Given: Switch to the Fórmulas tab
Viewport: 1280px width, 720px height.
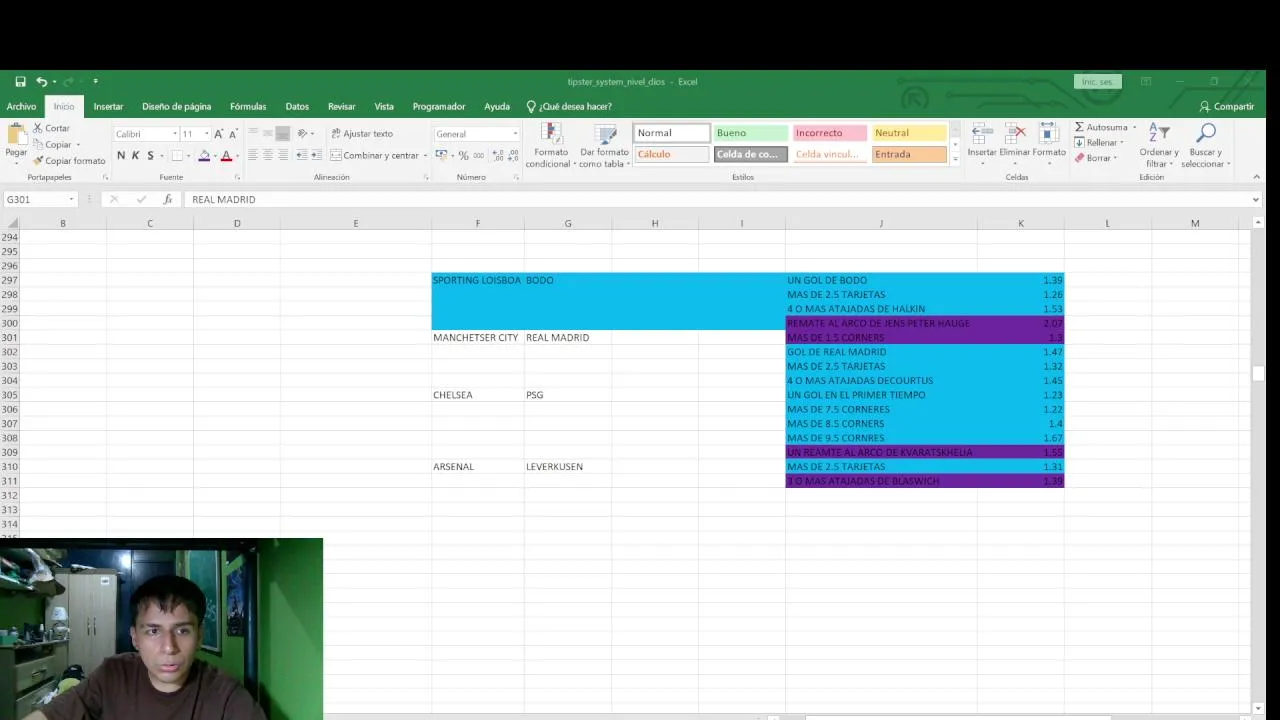Looking at the screenshot, I should (x=248, y=107).
